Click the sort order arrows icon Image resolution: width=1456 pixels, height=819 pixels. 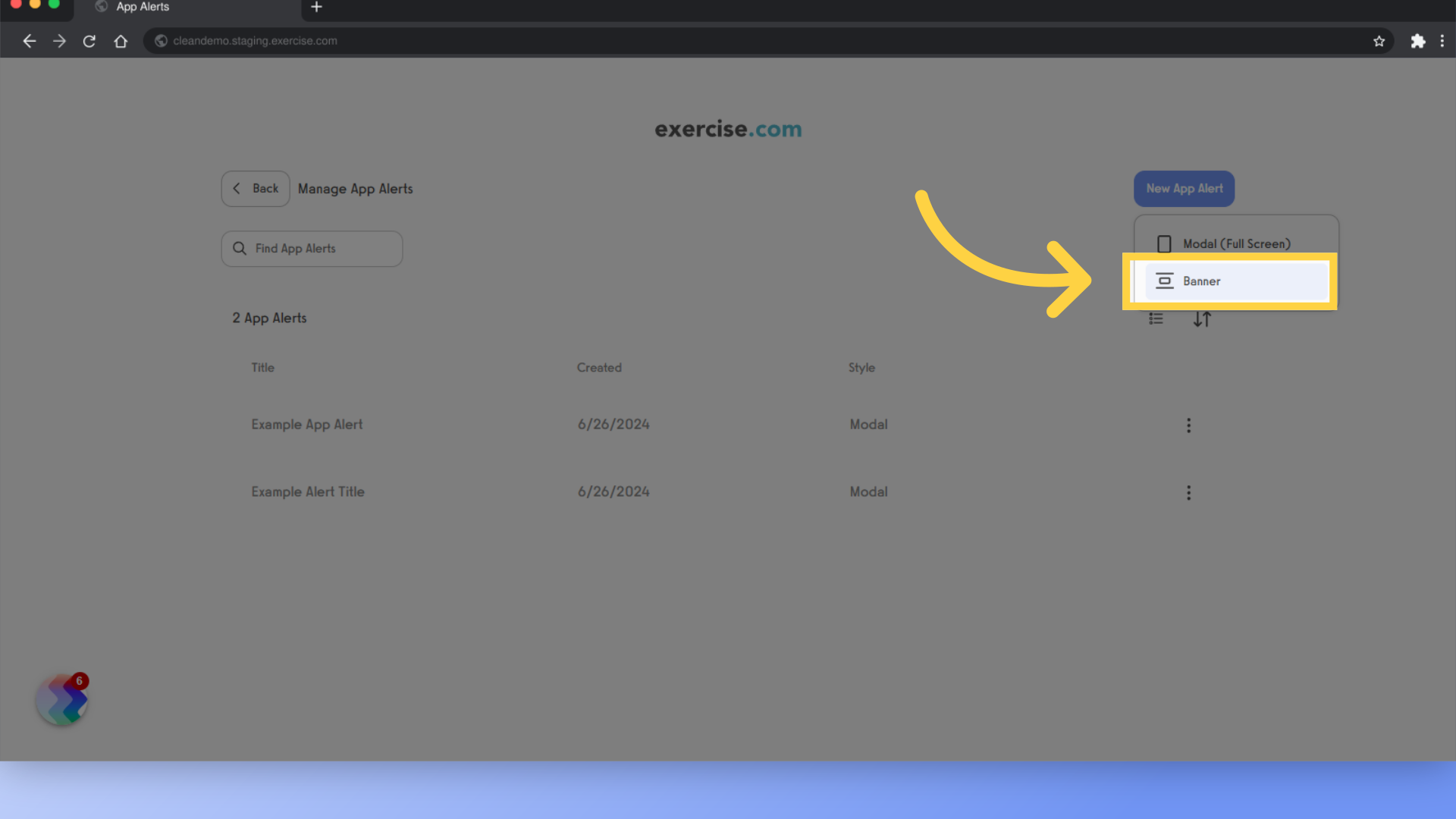click(1202, 319)
